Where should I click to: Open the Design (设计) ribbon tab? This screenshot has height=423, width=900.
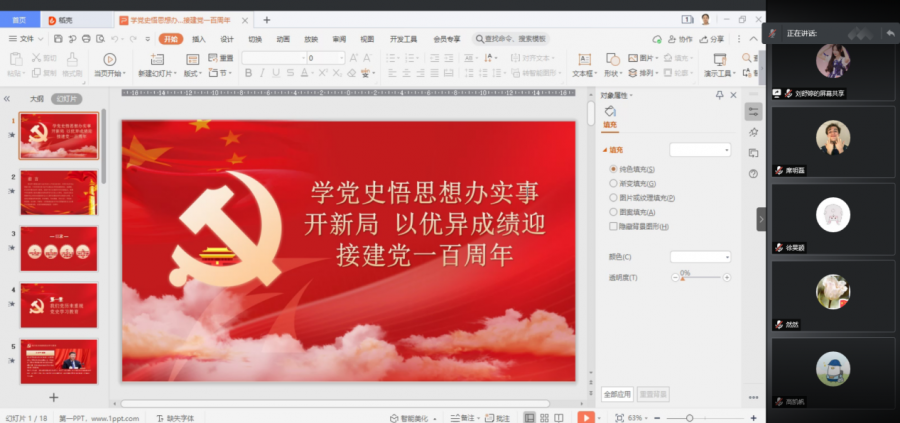(x=227, y=39)
